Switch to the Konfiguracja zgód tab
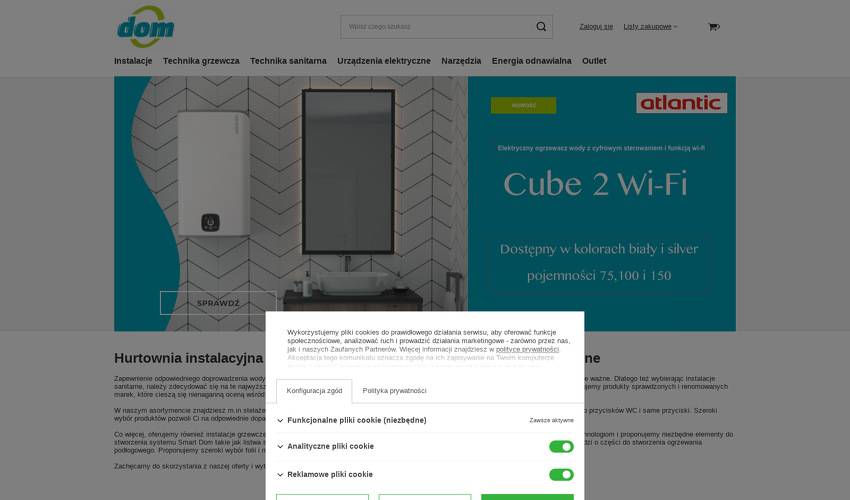Image resolution: width=850 pixels, height=500 pixels. [x=314, y=391]
